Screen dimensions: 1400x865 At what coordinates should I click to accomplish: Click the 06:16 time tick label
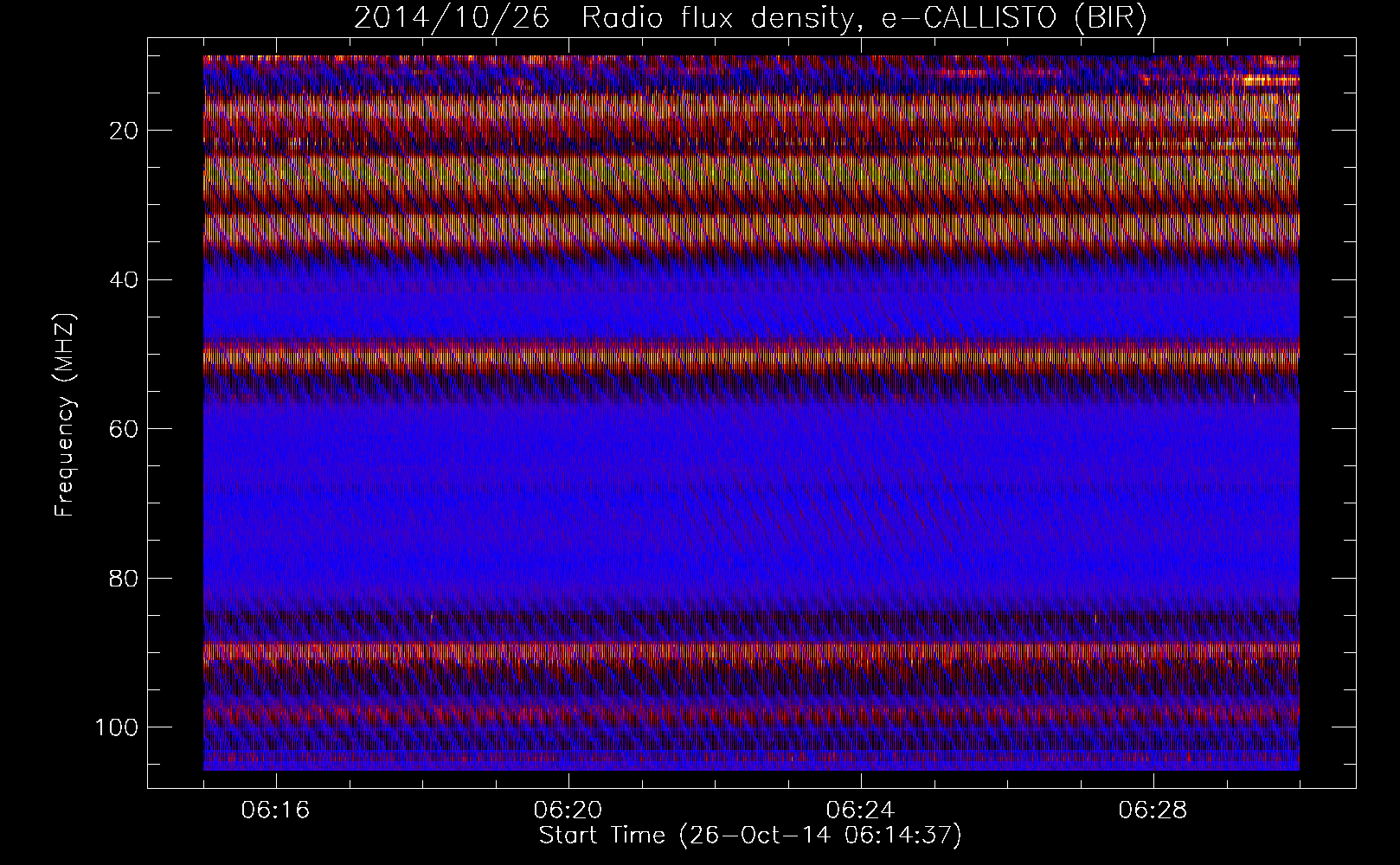coord(276,811)
